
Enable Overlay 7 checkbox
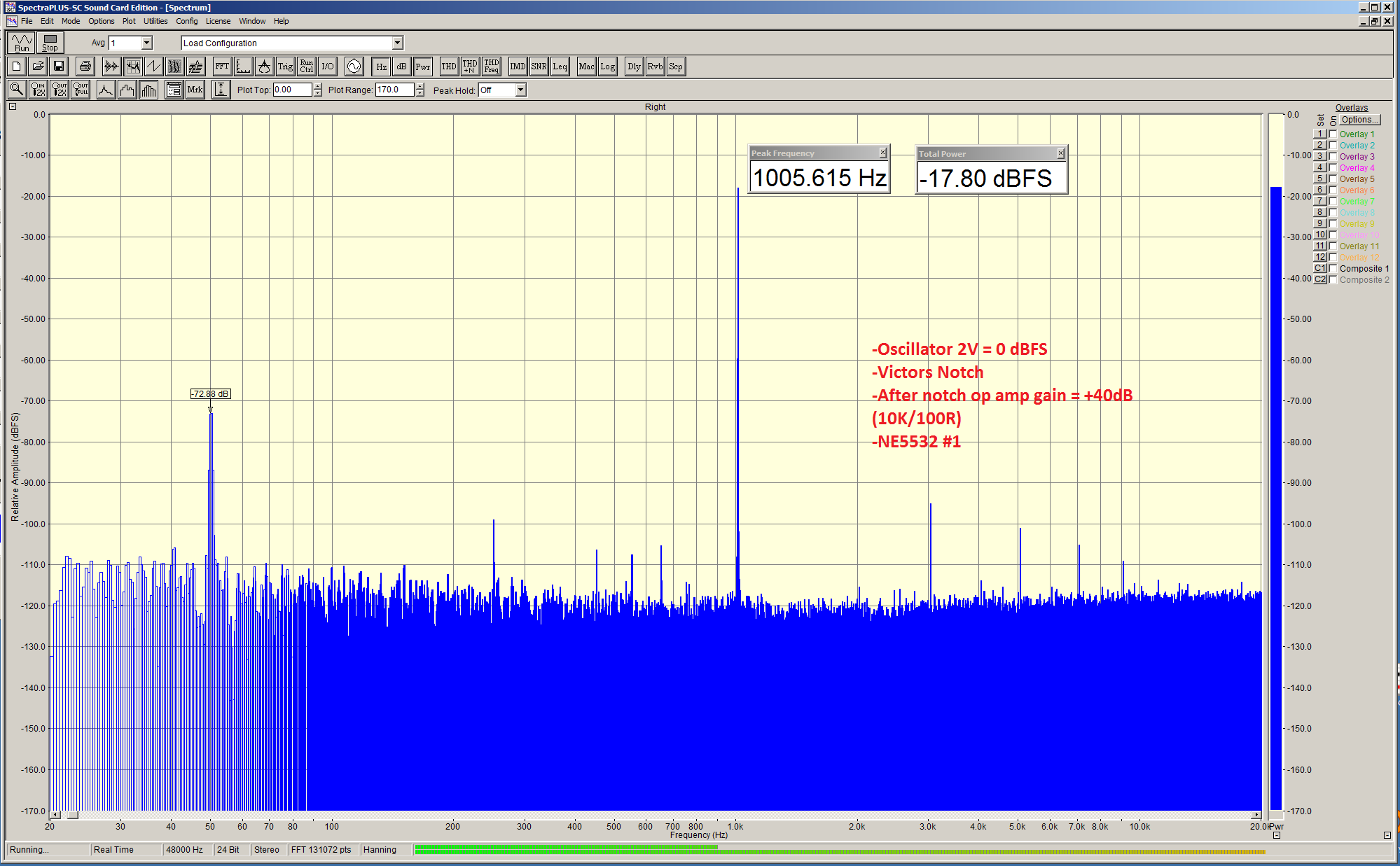click(x=1333, y=201)
